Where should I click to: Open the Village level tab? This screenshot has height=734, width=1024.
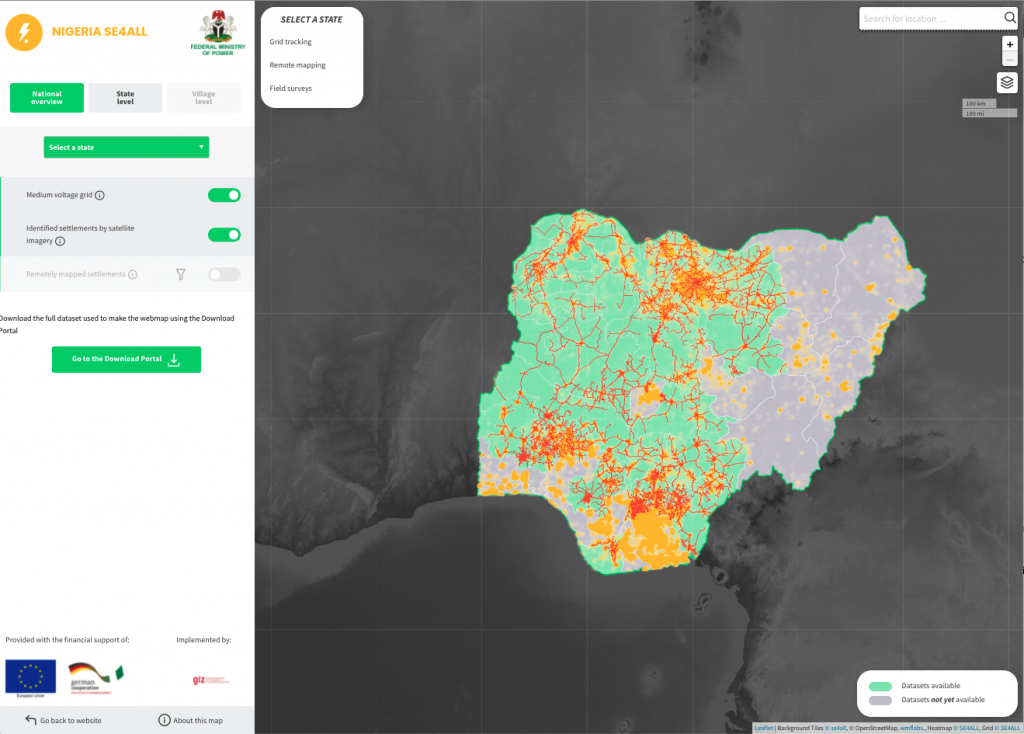(x=203, y=98)
